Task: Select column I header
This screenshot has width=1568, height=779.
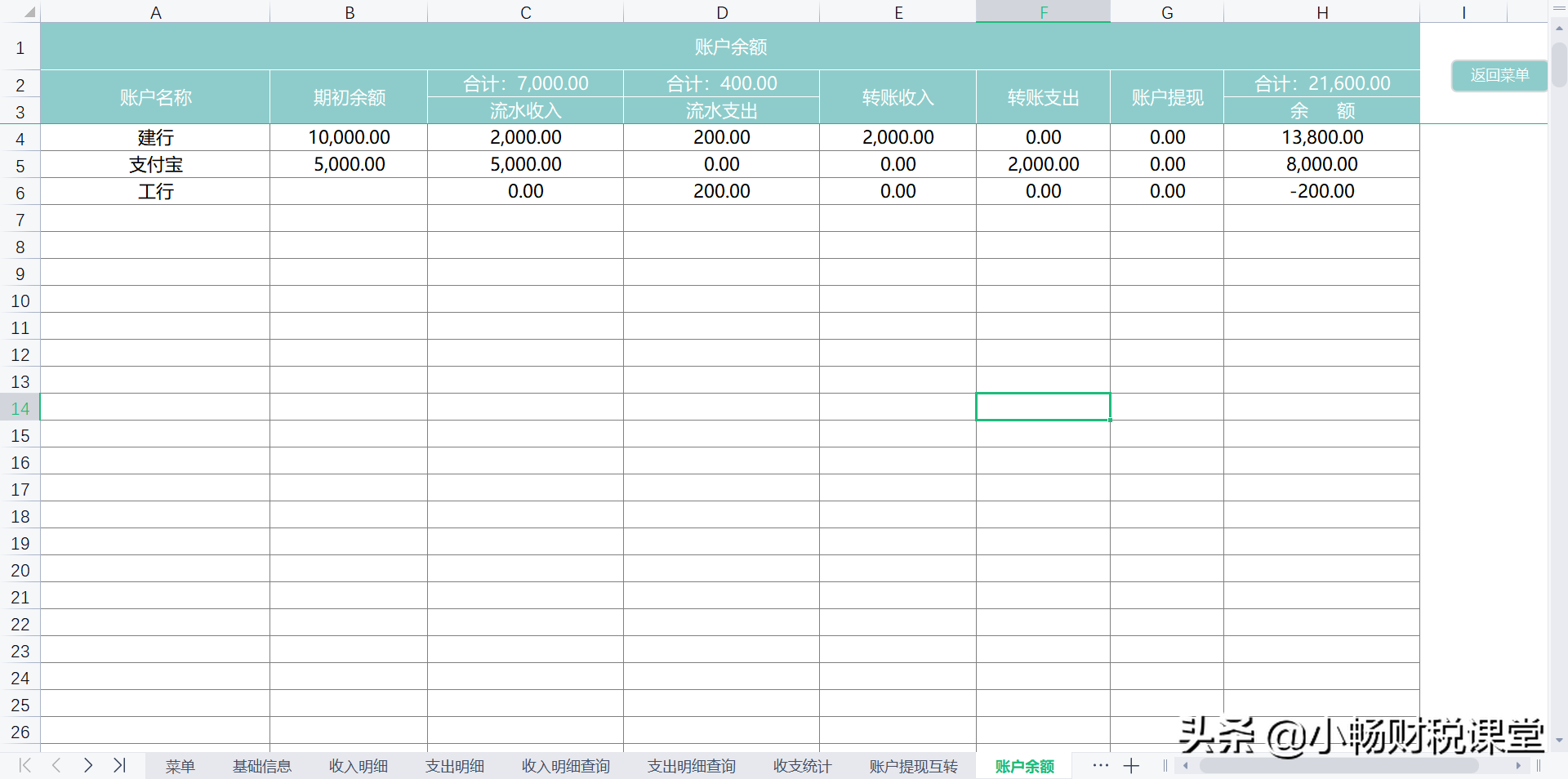Action: coord(1463,12)
